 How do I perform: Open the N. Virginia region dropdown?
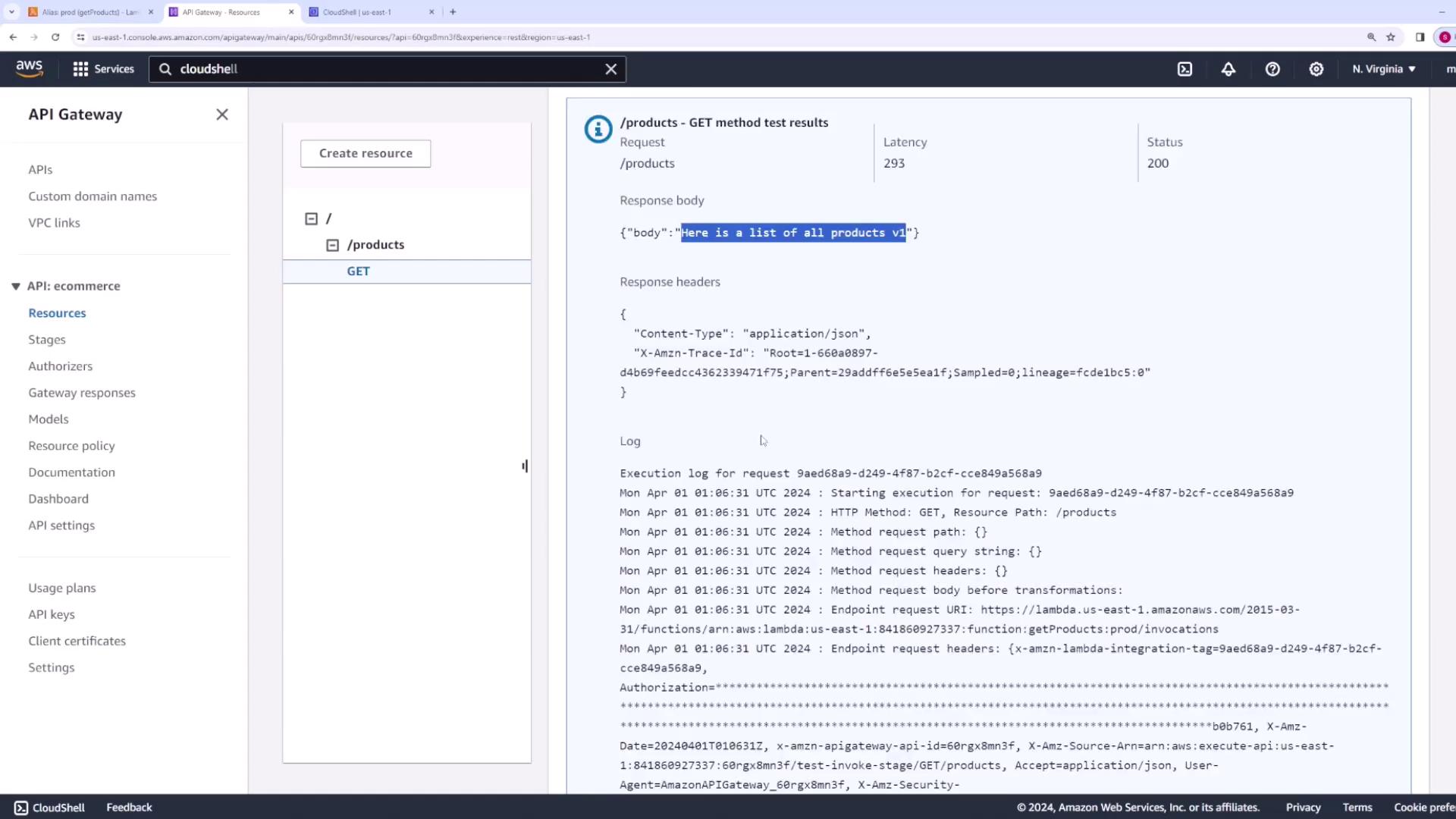pyautogui.click(x=1383, y=69)
